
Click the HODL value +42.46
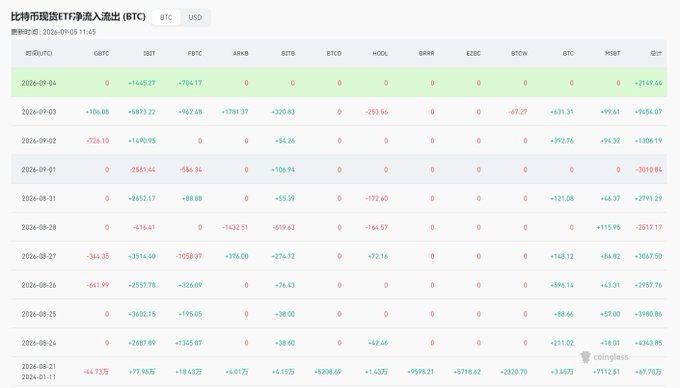[x=378, y=343]
